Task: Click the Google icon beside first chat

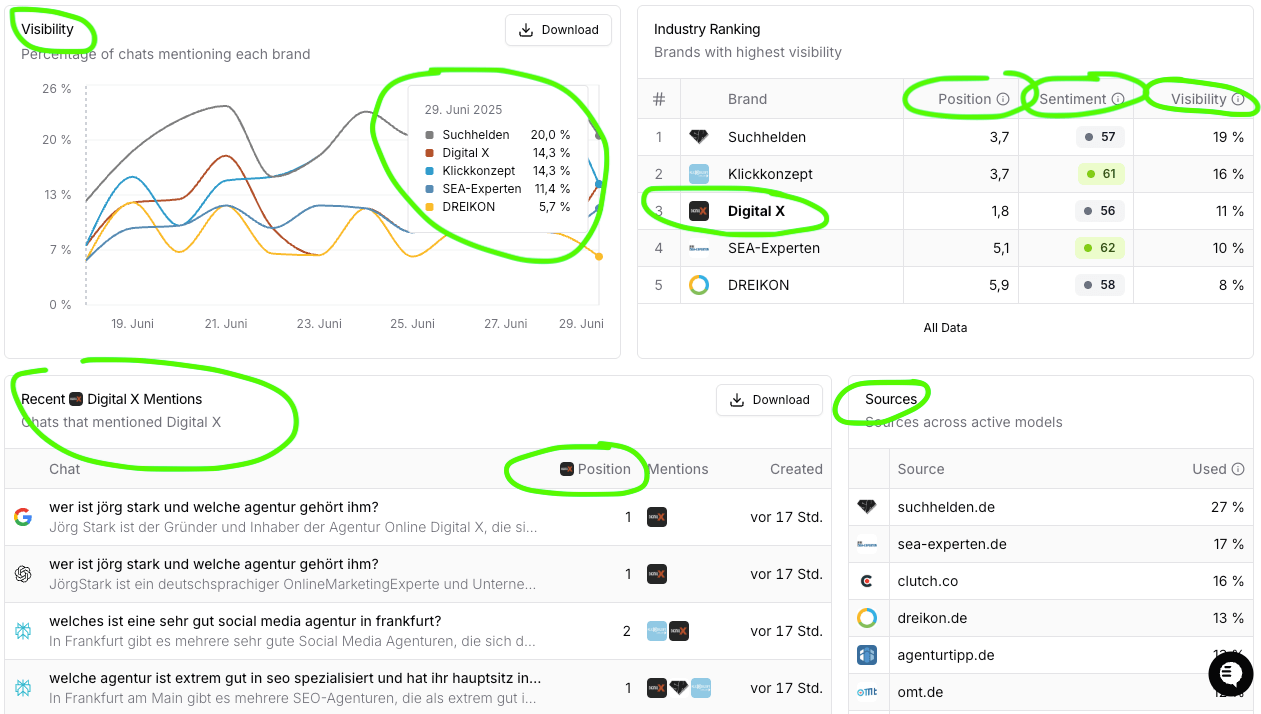Action: click(23, 517)
